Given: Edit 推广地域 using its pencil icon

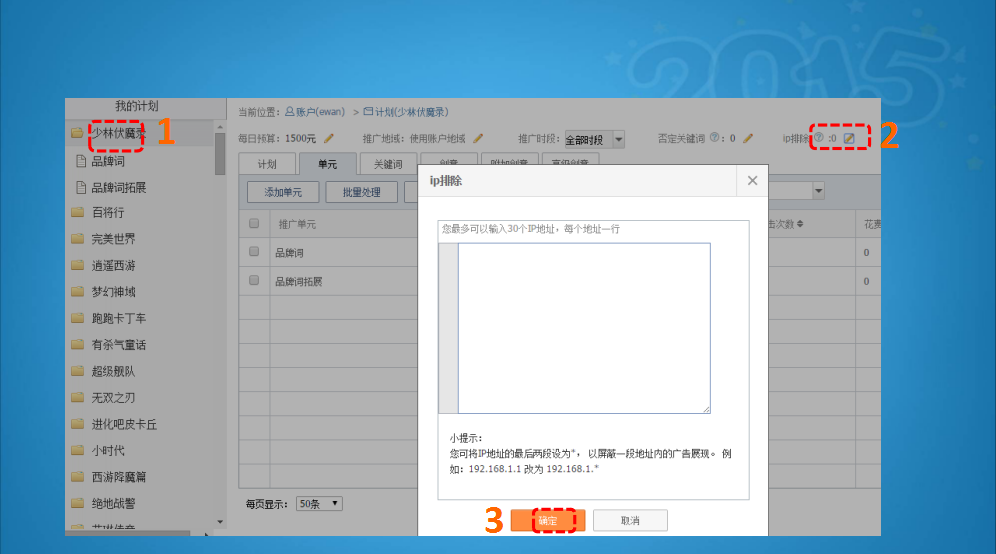Looking at the screenshot, I should (478, 138).
